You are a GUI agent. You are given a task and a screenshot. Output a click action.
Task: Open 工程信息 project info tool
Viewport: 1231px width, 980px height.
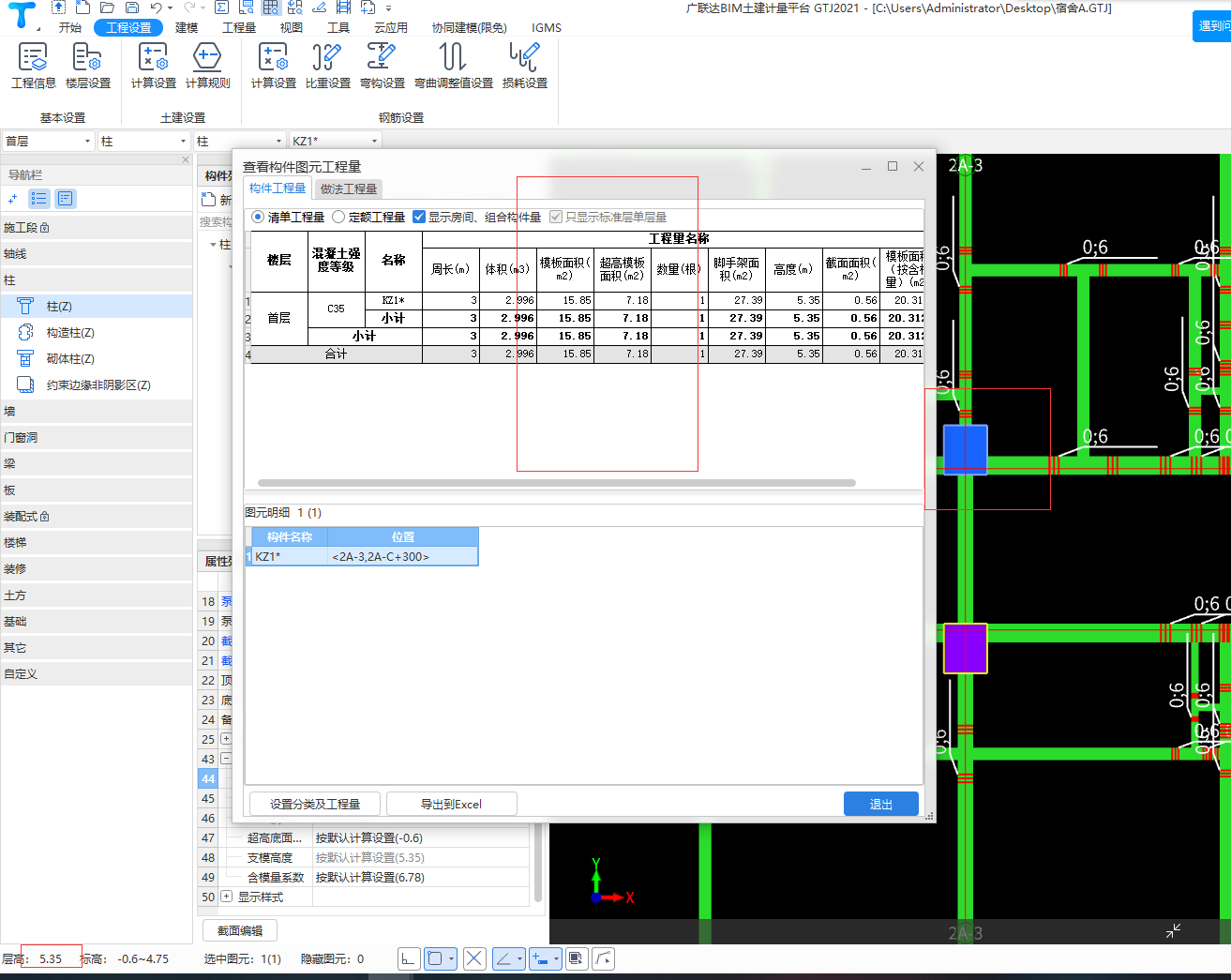tap(34, 66)
